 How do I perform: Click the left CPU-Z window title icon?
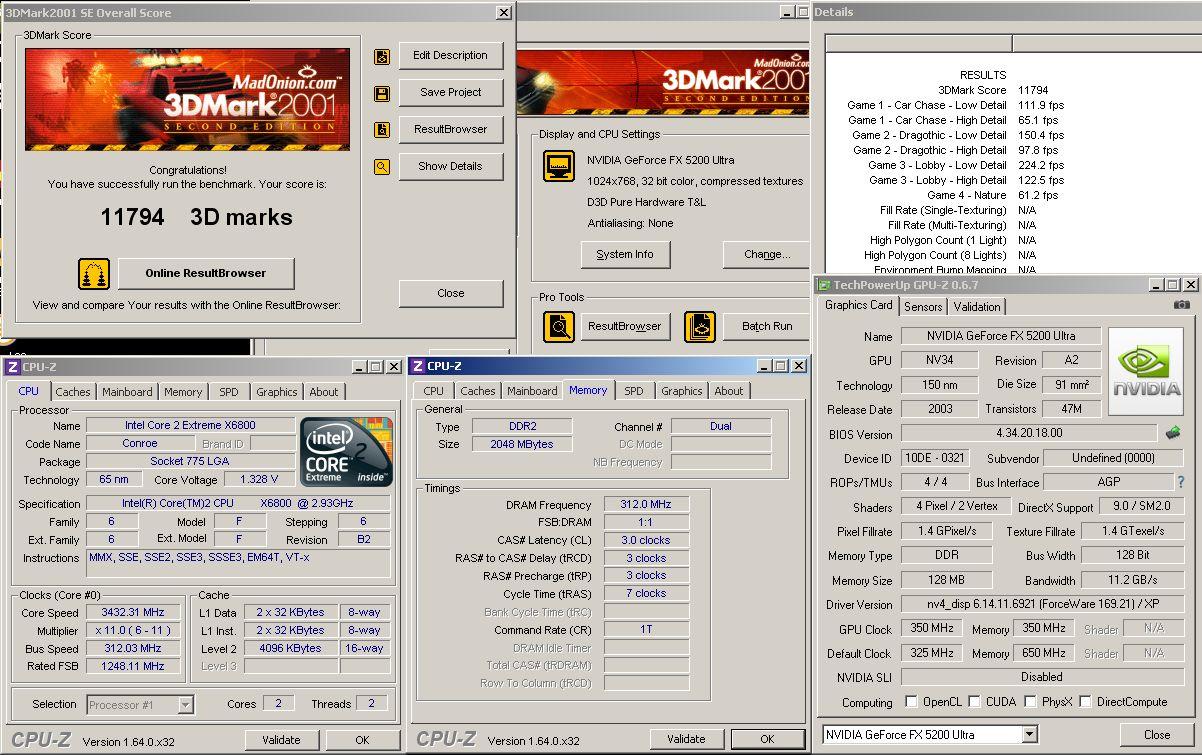pos(12,367)
